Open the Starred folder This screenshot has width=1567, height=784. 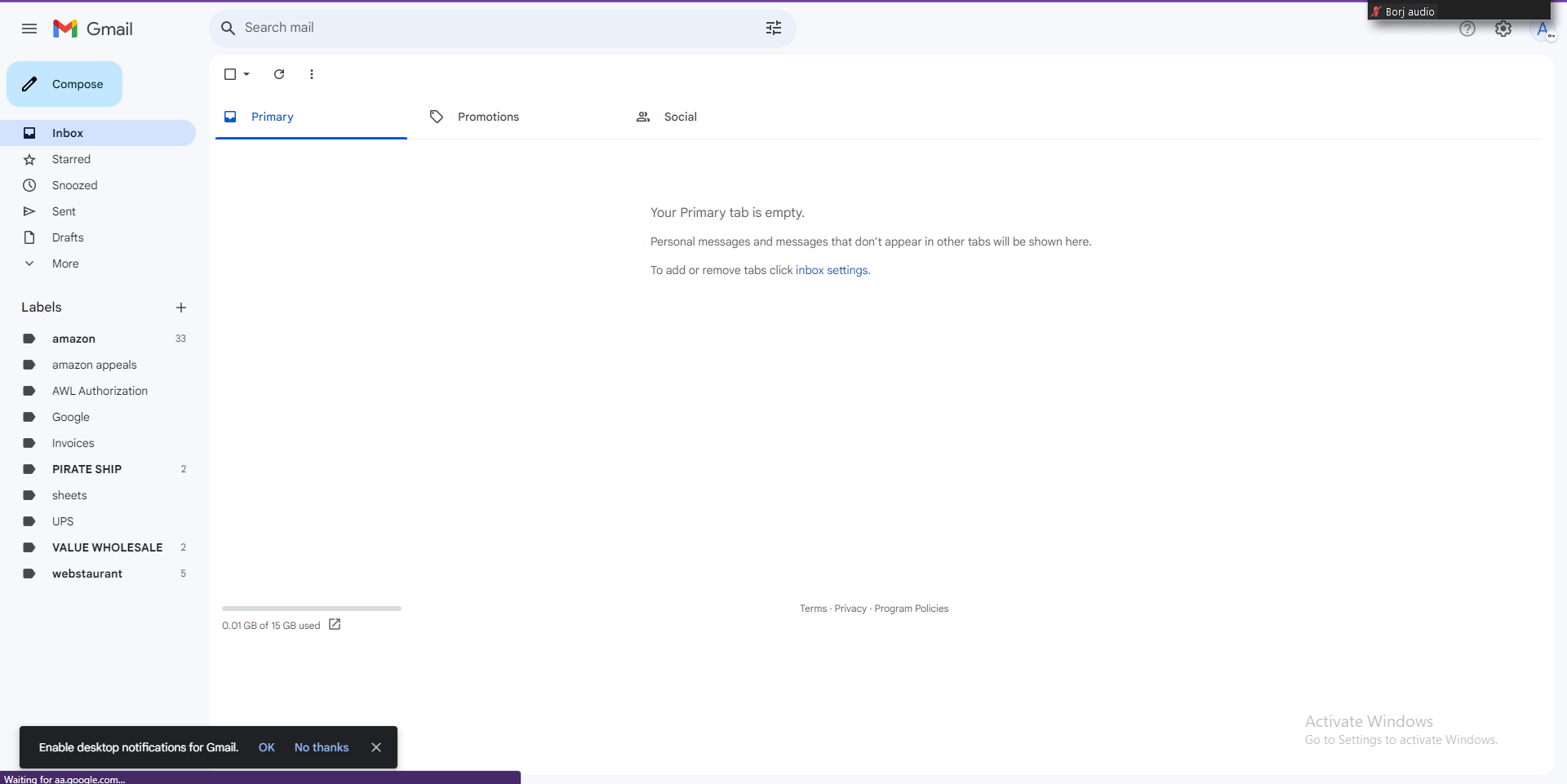[x=98, y=159]
